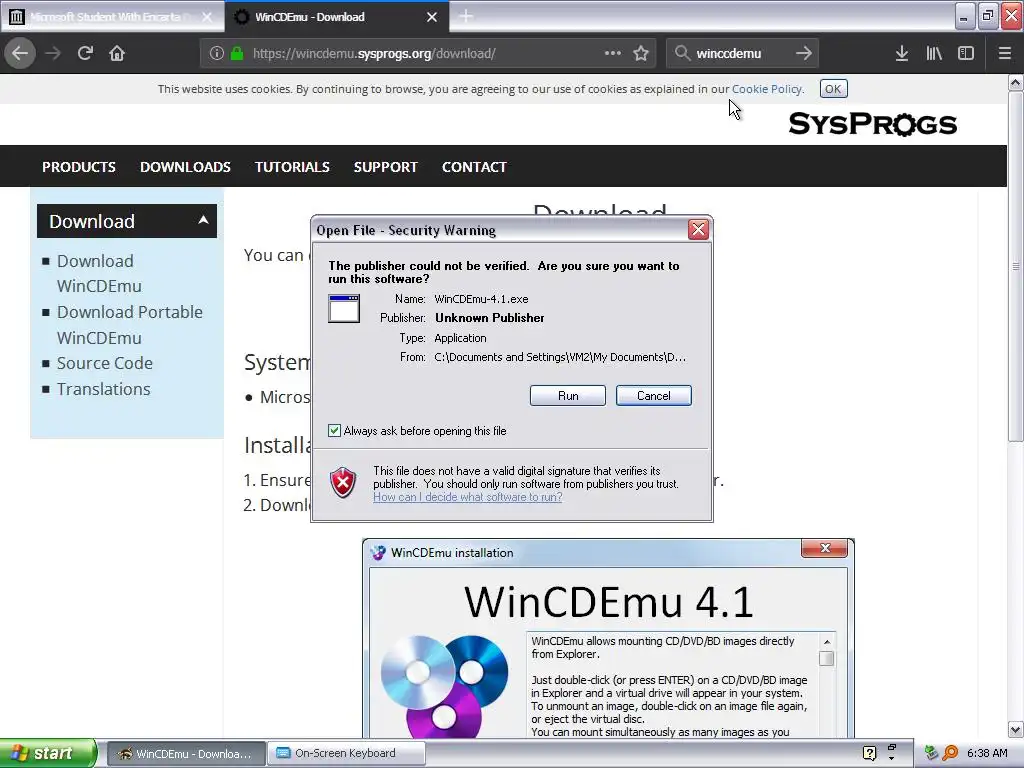1024x768 pixels.
Task: Close the Open File - Security Warning dialog
Action: pos(698,229)
